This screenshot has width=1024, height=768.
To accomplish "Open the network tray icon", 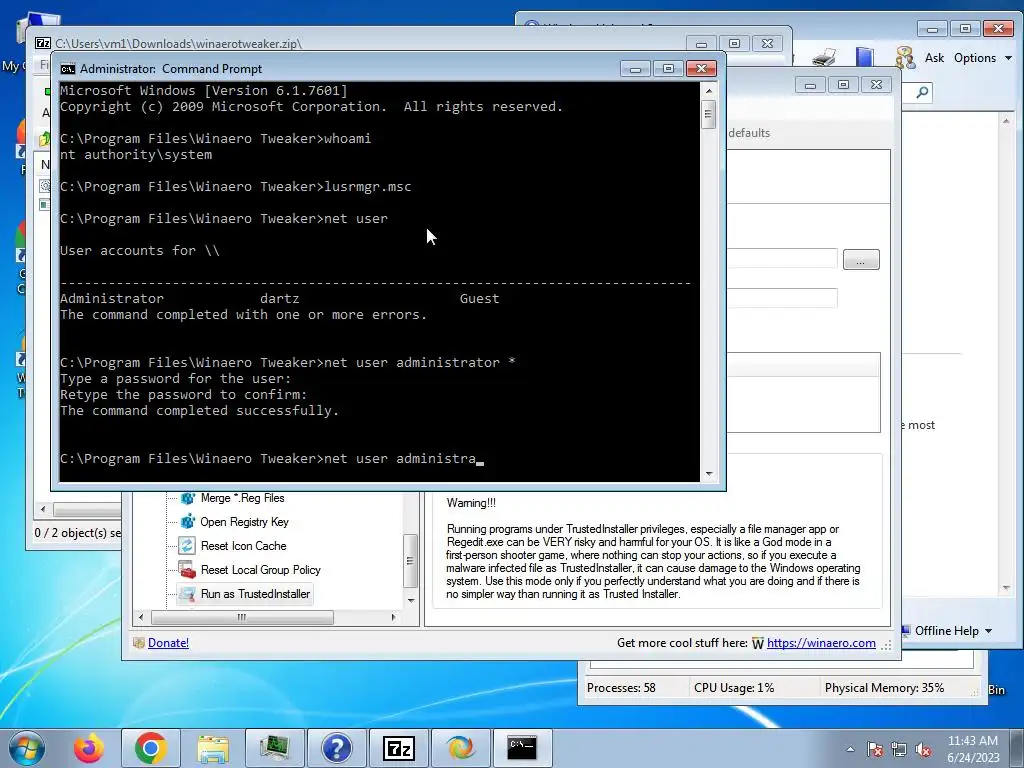I will pyautogui.click(x=899, y=749).
